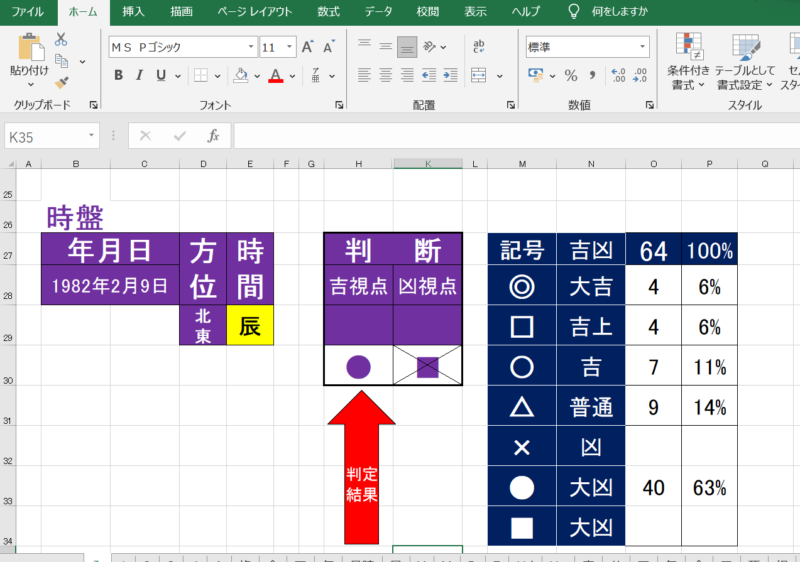Image resolution: width=800 pixels, height=562 pixels.
Task: Toggle Bold formatting
Action: tap(118, 76)
